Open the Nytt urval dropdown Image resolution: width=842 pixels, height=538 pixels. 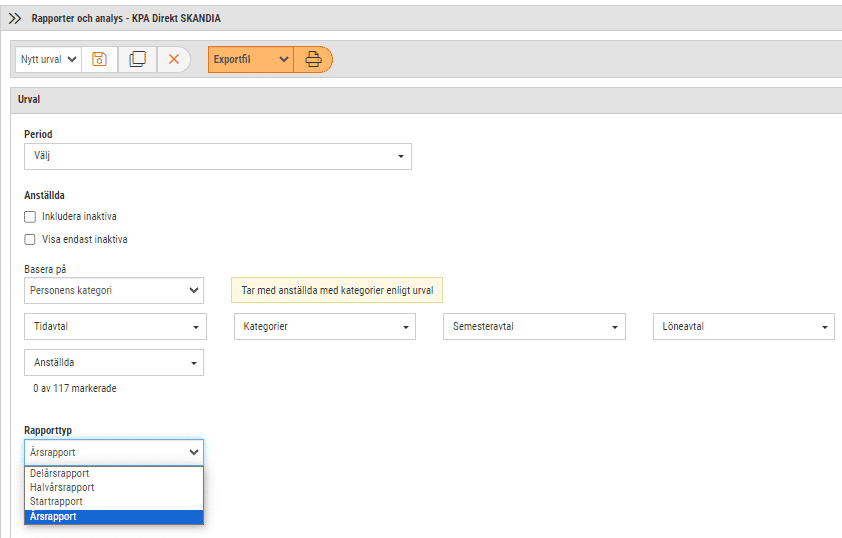point(48,59)
